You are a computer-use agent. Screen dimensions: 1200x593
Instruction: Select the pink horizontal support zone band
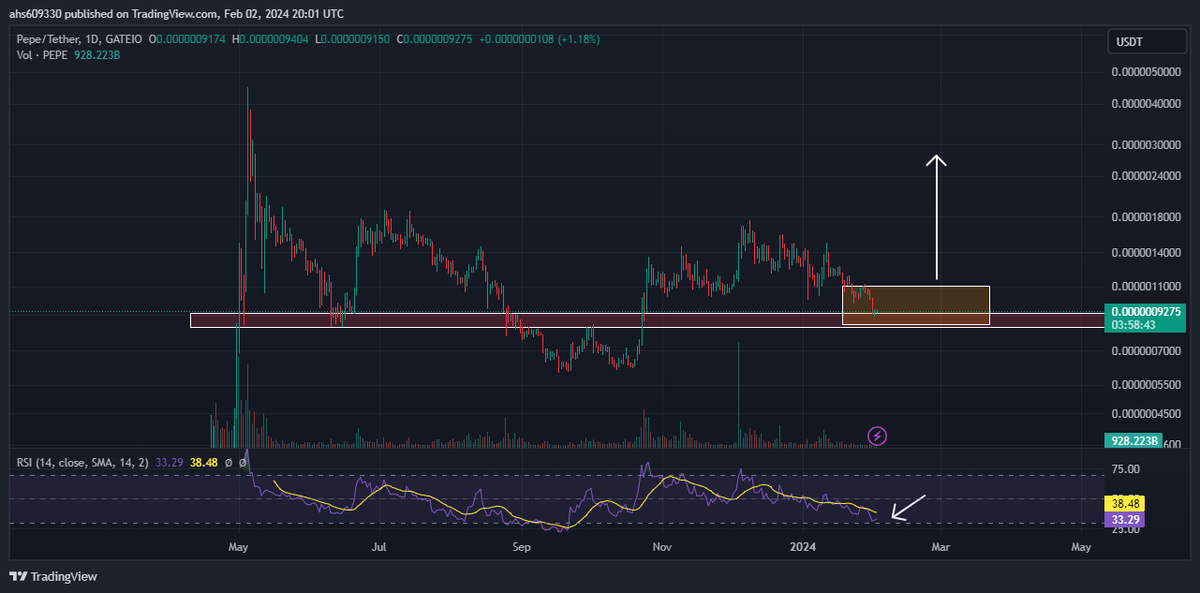500,320
